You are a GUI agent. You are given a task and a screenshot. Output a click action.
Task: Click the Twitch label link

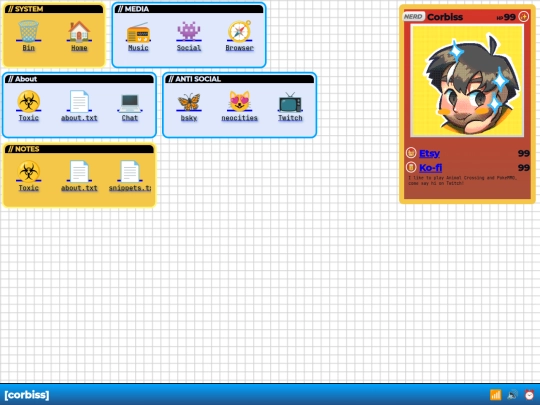[290, 118]
